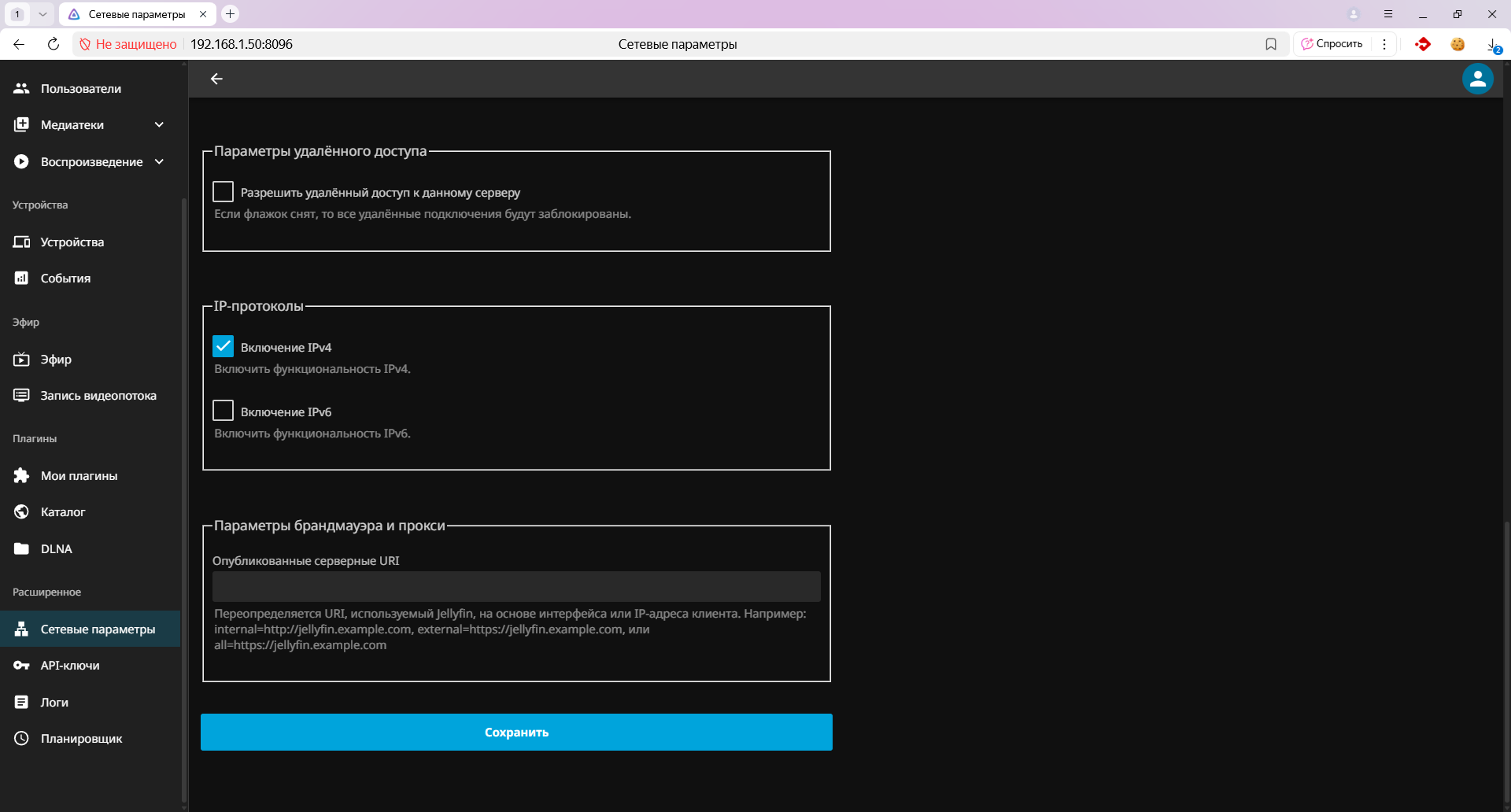Click the back arrow in Jellyfin header
The width and height of the screenshot is (1511, 812).
(216, 79)
